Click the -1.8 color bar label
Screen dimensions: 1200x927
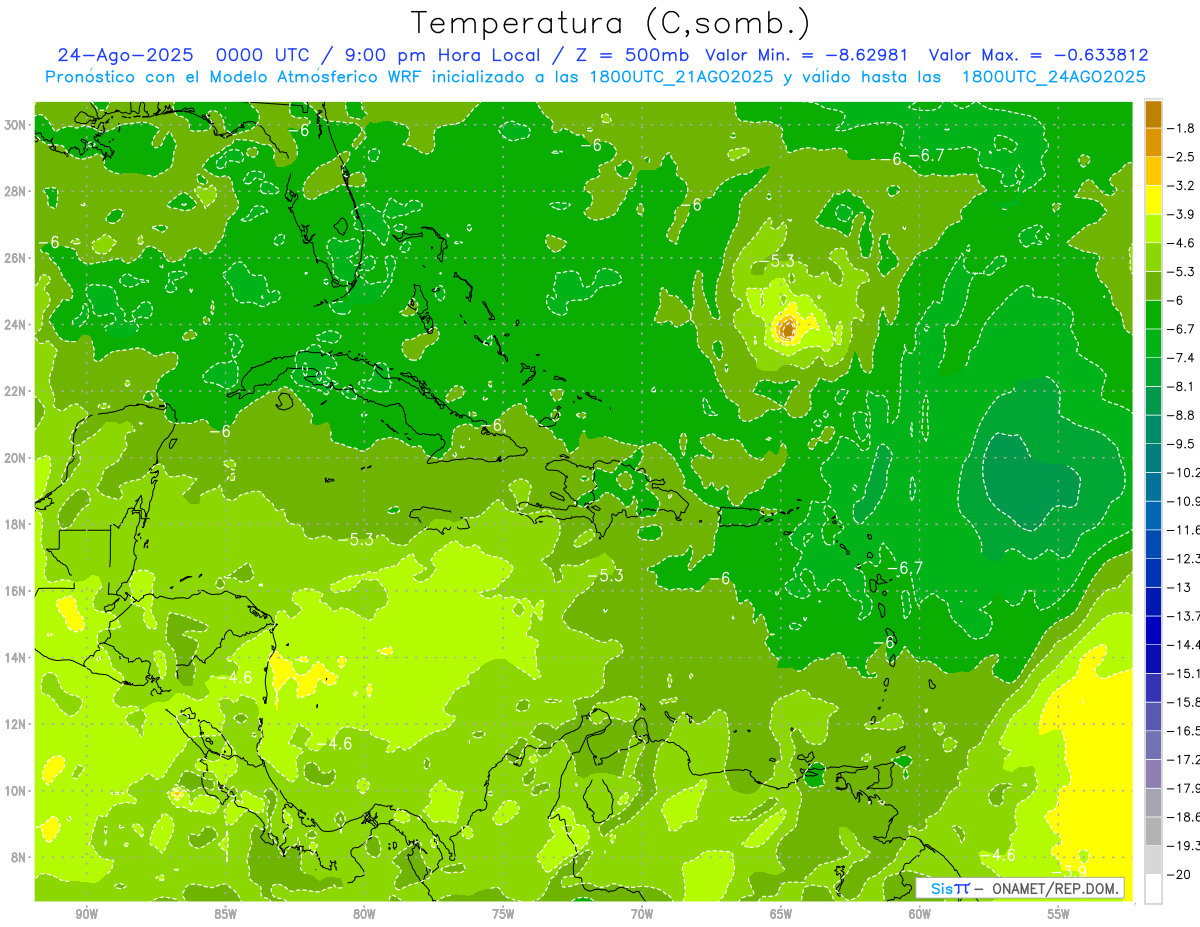pyautogui.click(x=1181, y=128)
